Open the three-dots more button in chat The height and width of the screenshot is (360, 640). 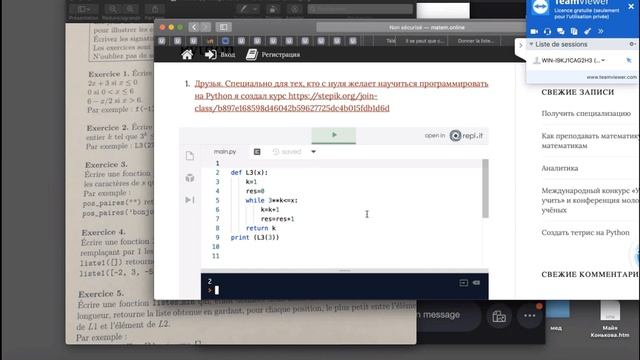click(x=529, y=316)
